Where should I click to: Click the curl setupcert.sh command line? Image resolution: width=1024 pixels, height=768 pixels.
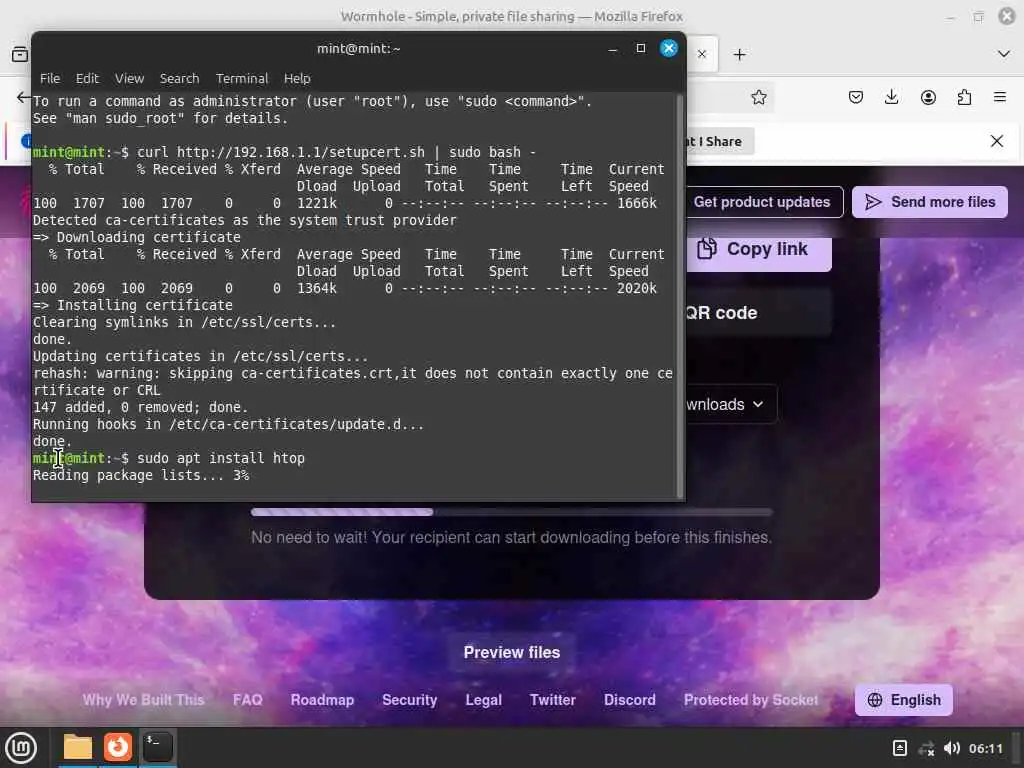tap(336, 152)
